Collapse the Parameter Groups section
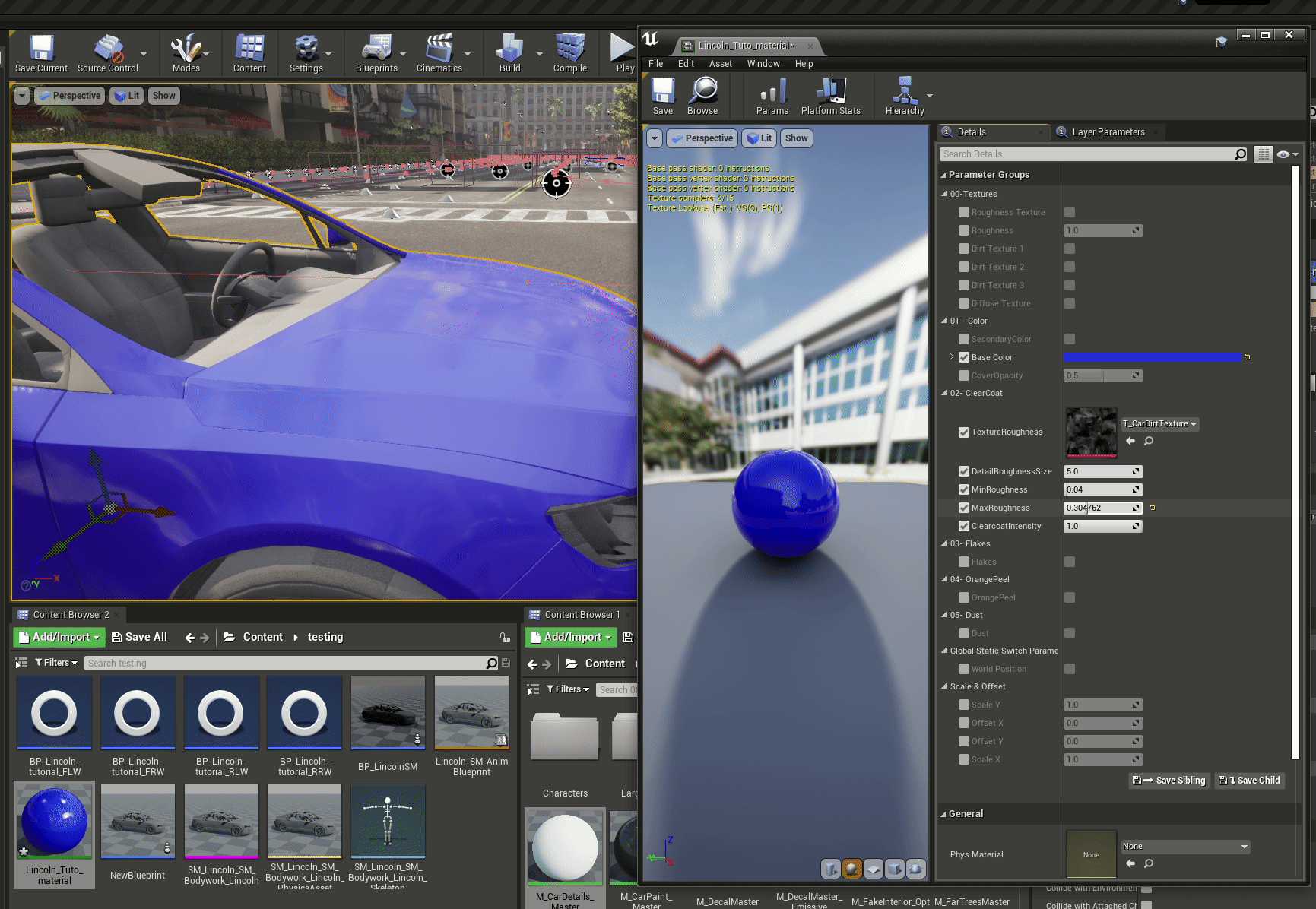The width and height of the screenshot is (1316, 909). coord(943,175)
